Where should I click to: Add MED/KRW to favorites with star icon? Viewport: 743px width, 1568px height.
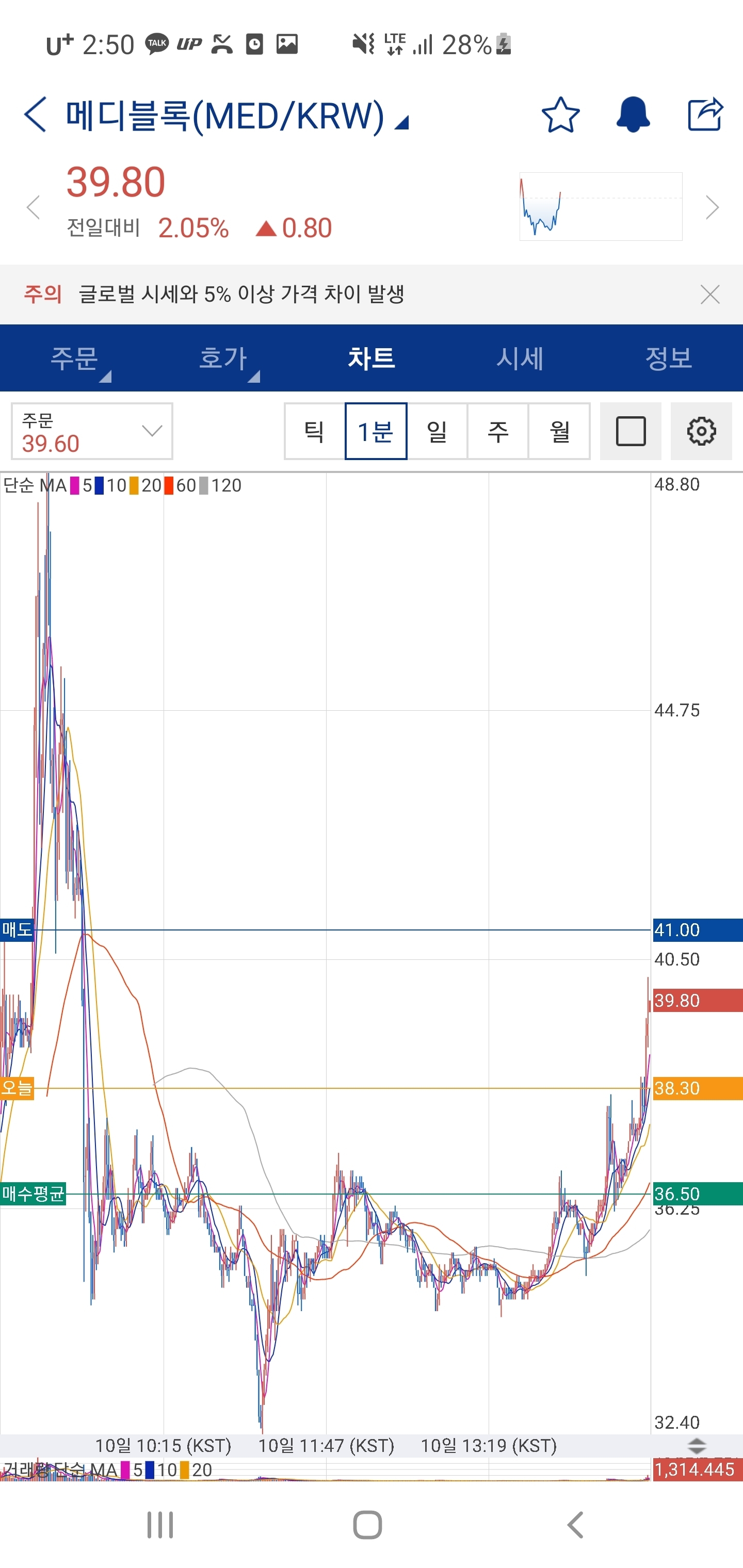pyautogui.click(x=560, y=115)
